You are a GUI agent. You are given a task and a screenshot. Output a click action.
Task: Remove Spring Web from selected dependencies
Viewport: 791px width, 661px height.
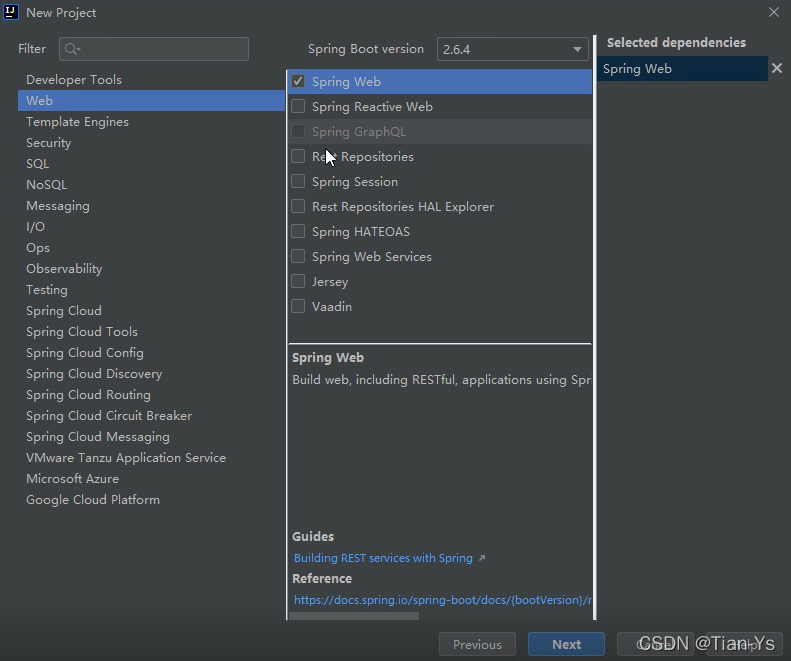click(x=777, y=68)
